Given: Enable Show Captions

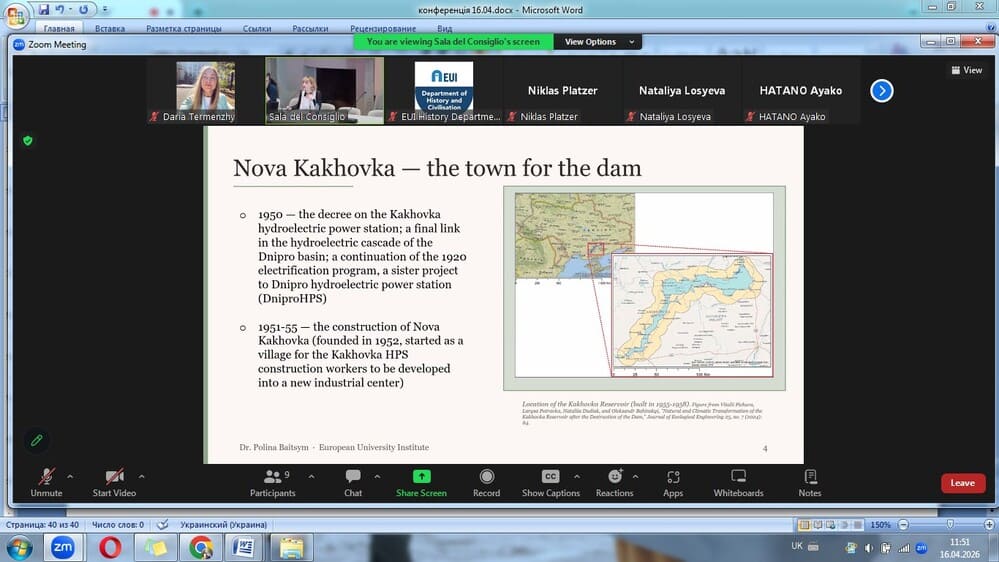Looking at the screenshot, I should click(550, 482).
